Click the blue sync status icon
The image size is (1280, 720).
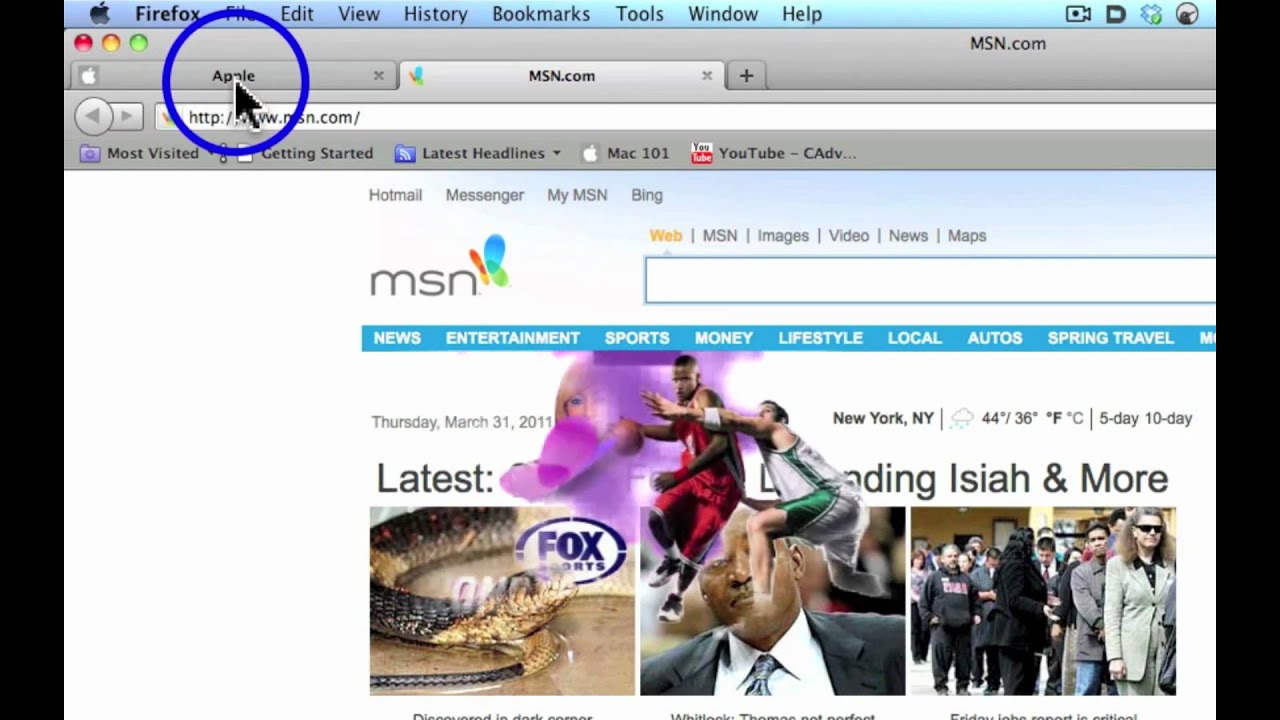coord(1152,14)
